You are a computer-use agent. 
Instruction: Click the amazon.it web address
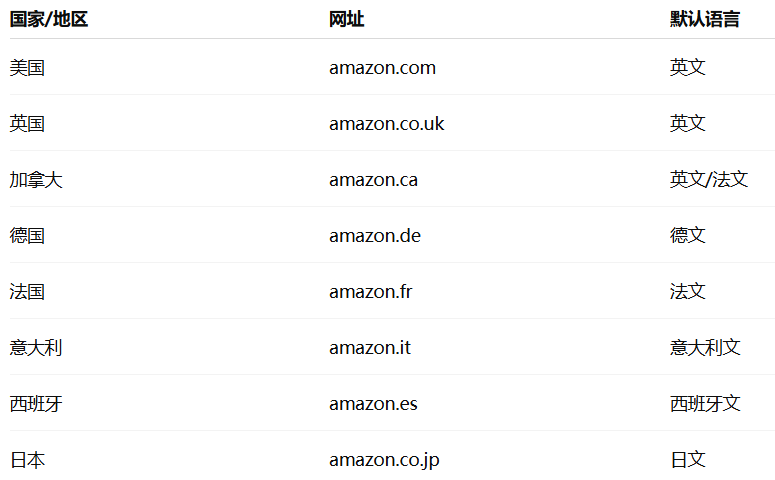[x=370, y=348]
